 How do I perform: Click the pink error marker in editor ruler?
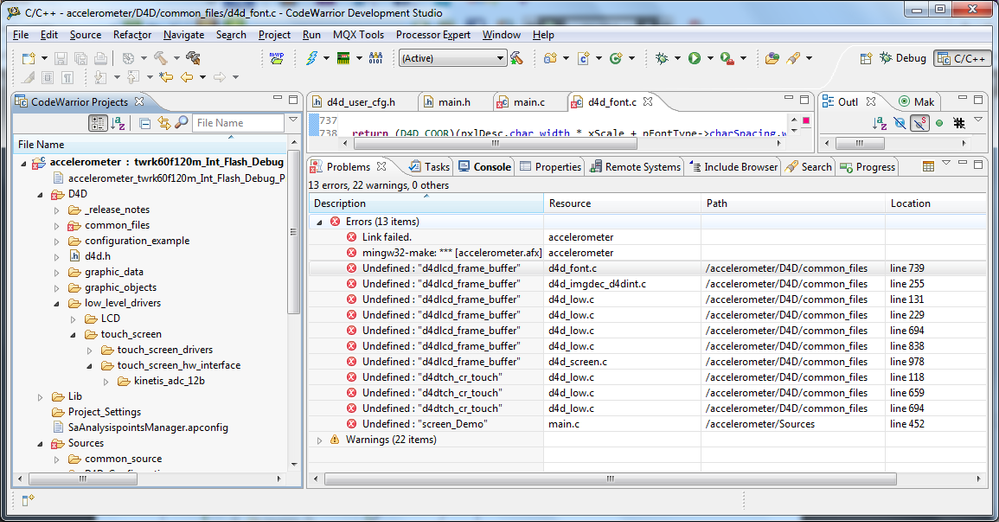pyautogui.click(x=805, y=122)
